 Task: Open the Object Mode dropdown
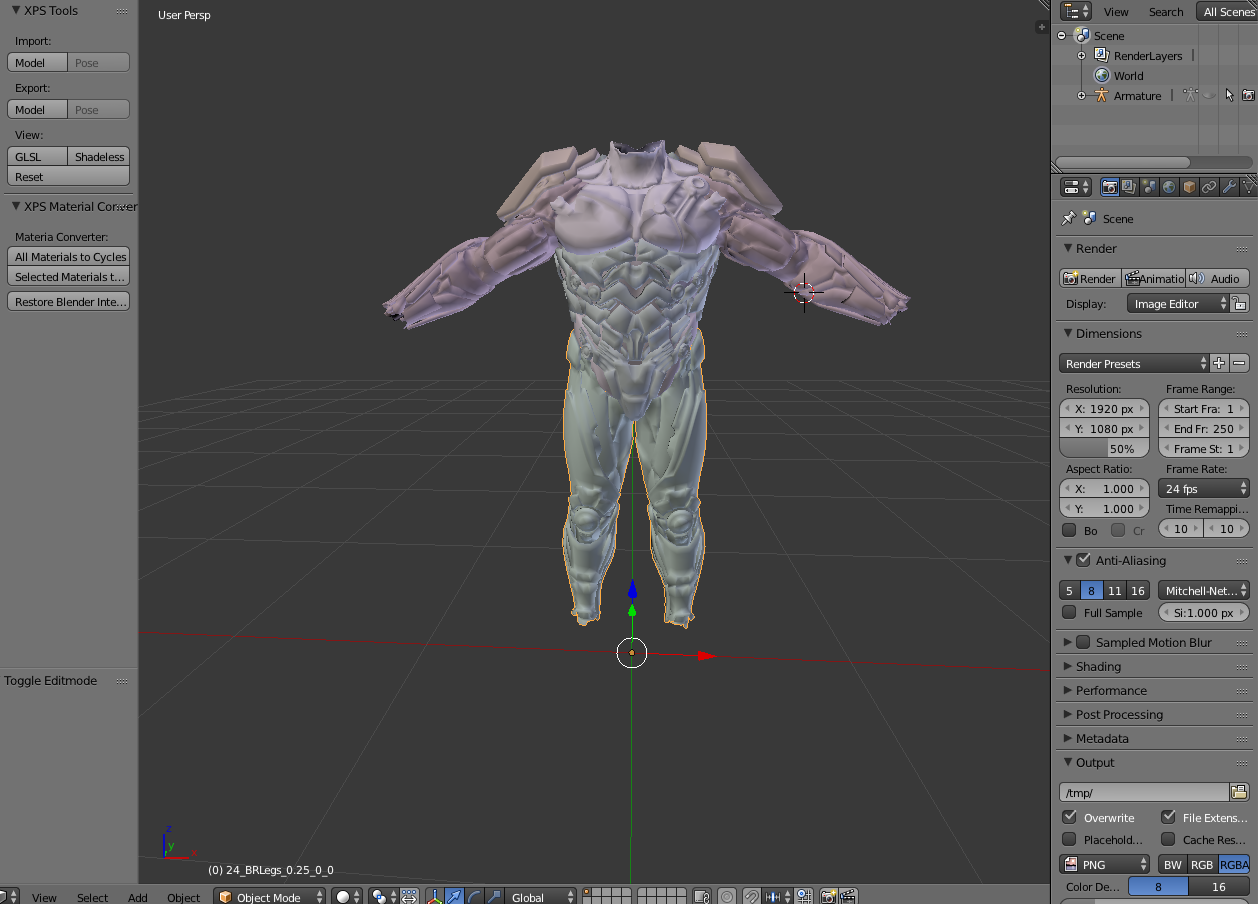[270, 897]
